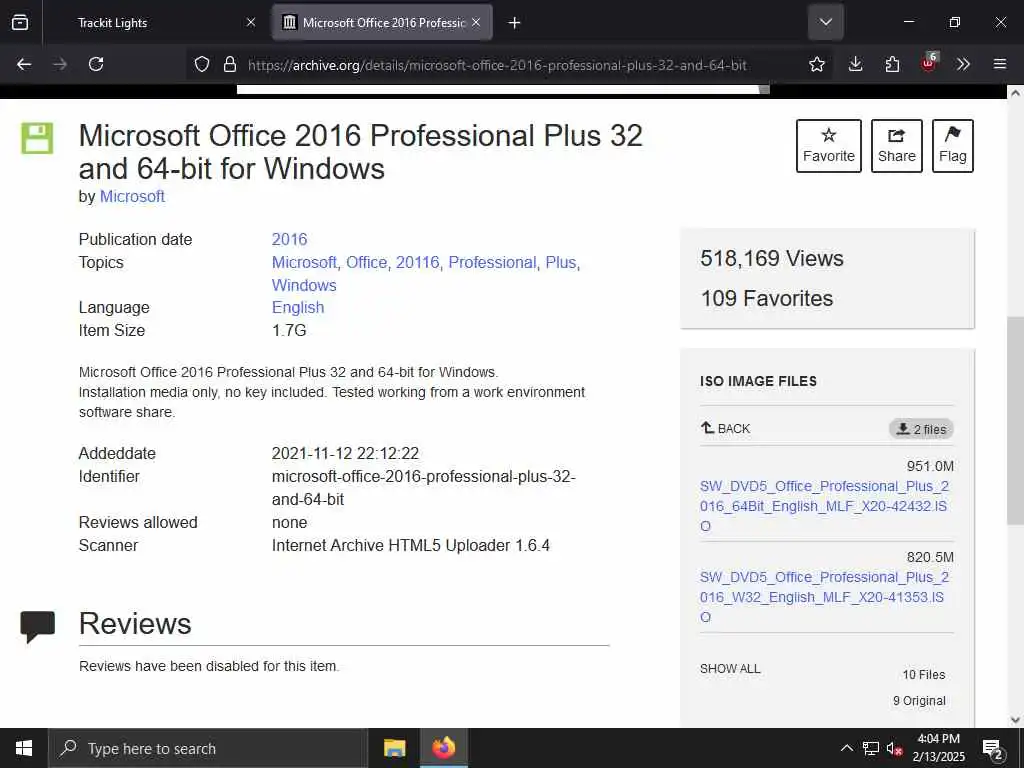Close the Trackit Lights tab

[251, 22]
